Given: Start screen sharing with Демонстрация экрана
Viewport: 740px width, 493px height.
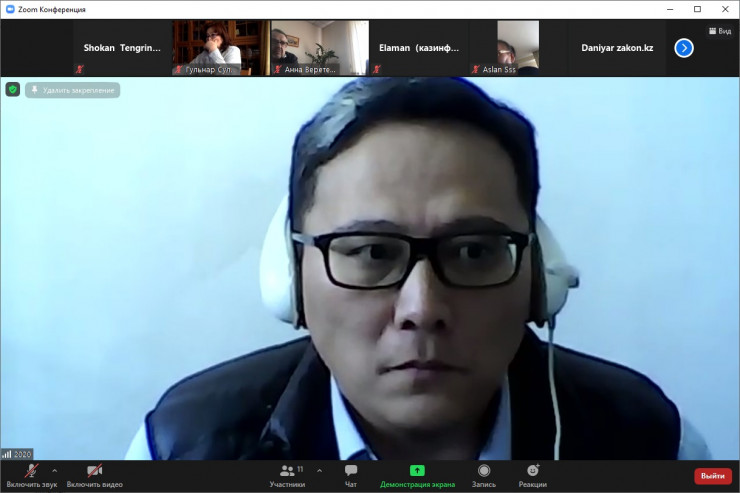Looking at the screenshot, I should [417, 471].
